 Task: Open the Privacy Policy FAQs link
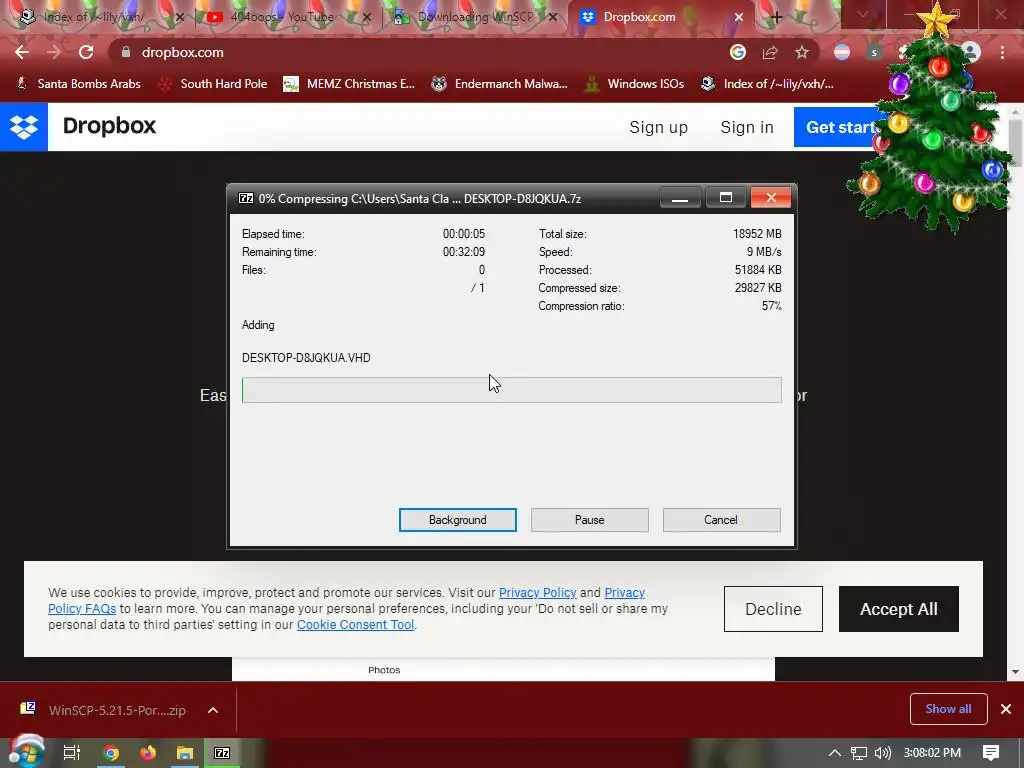pos(82,609)
